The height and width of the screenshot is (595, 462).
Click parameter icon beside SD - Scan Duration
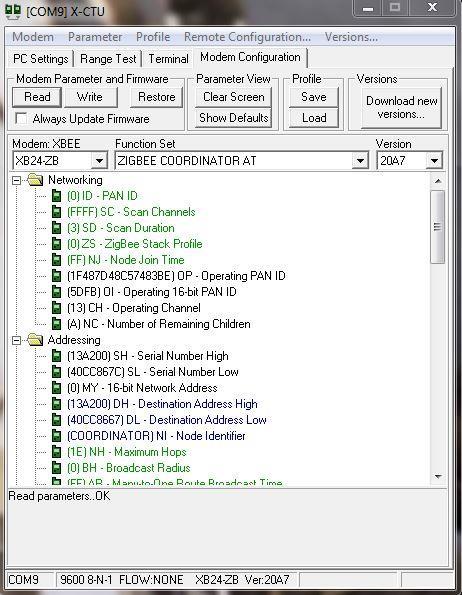[56, 228]
